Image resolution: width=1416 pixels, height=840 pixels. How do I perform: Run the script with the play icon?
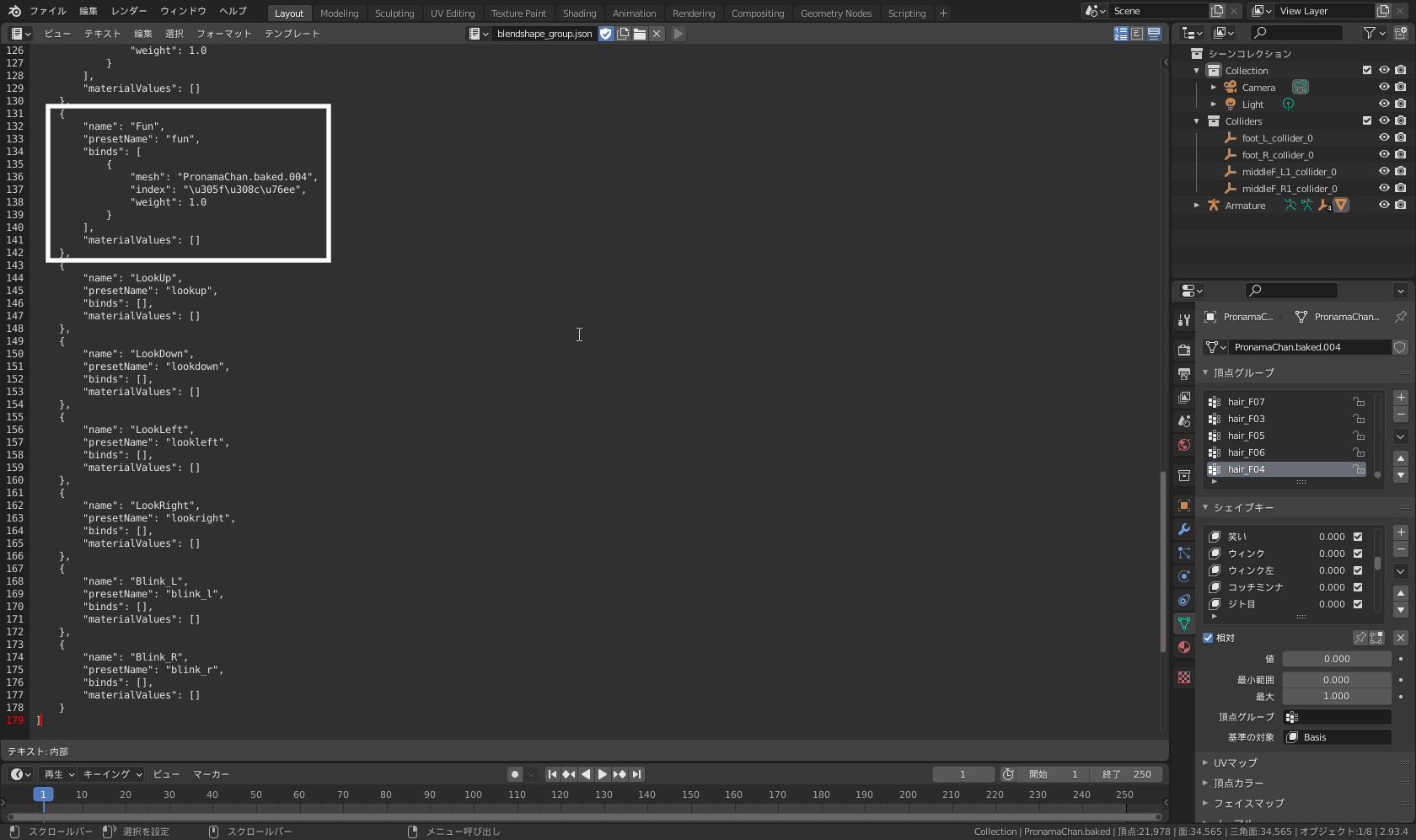click(x=678, y=34)
